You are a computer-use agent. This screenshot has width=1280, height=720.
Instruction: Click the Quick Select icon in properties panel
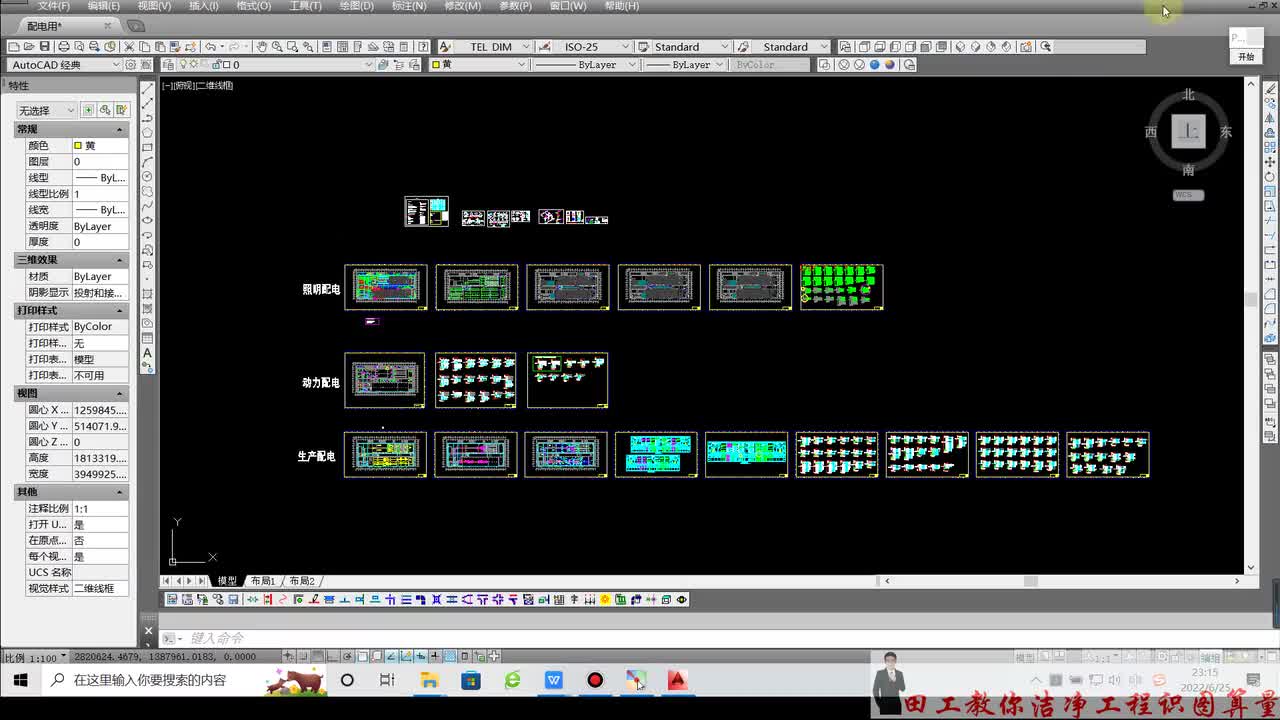(121, 110)
